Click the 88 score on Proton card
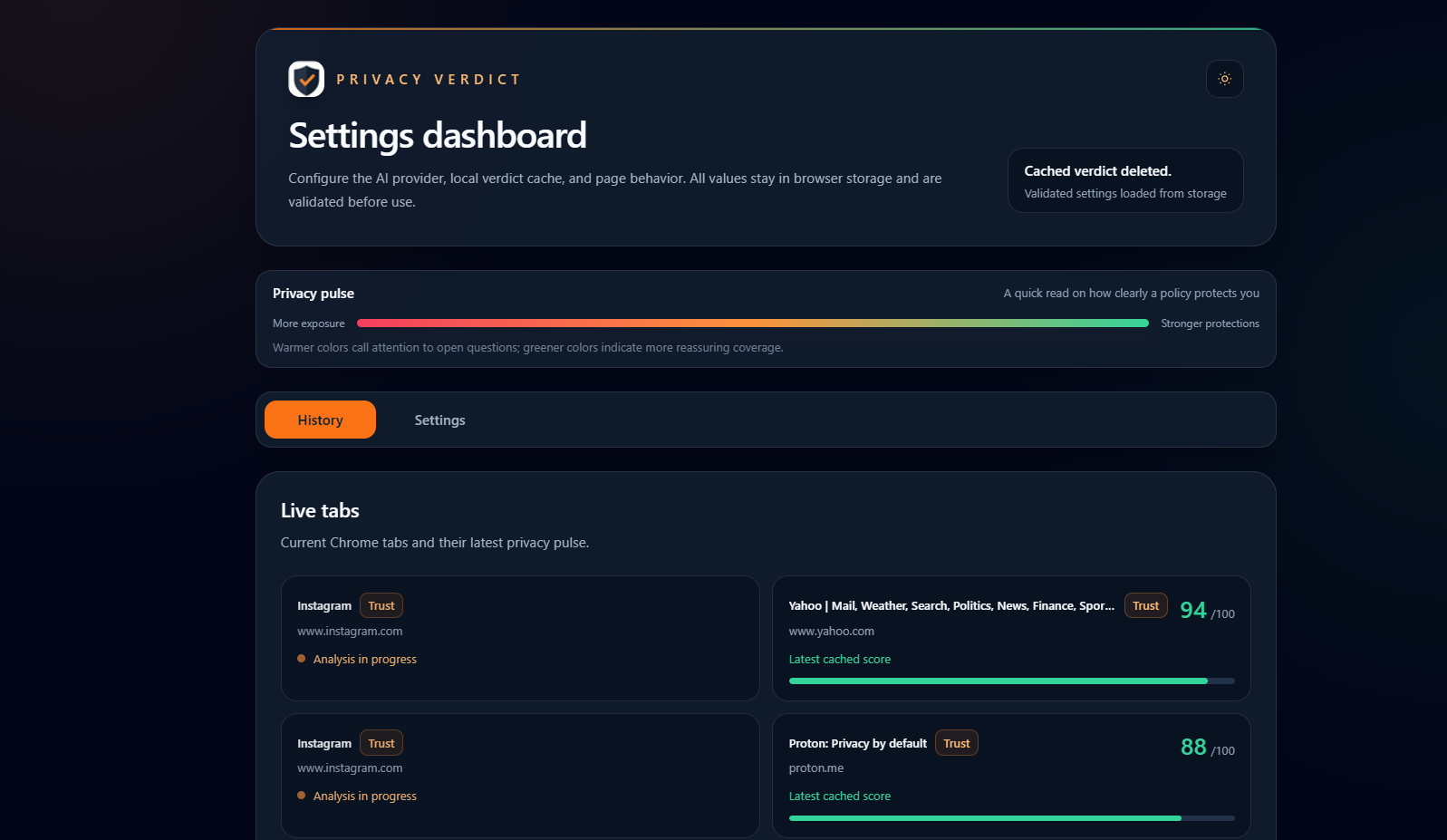 coord(1192,748)
